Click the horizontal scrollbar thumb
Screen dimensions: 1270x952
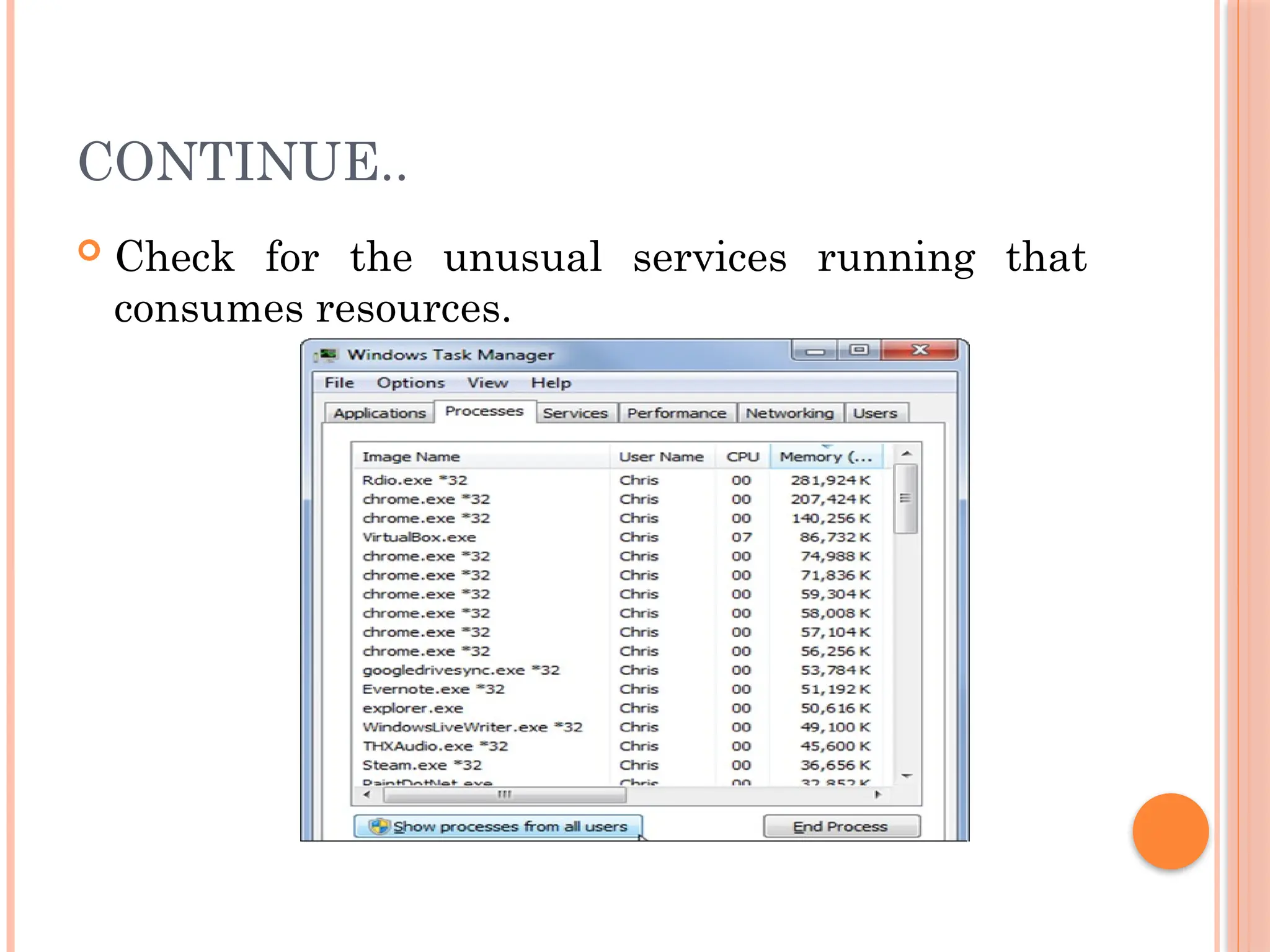(x=504, y=795)
